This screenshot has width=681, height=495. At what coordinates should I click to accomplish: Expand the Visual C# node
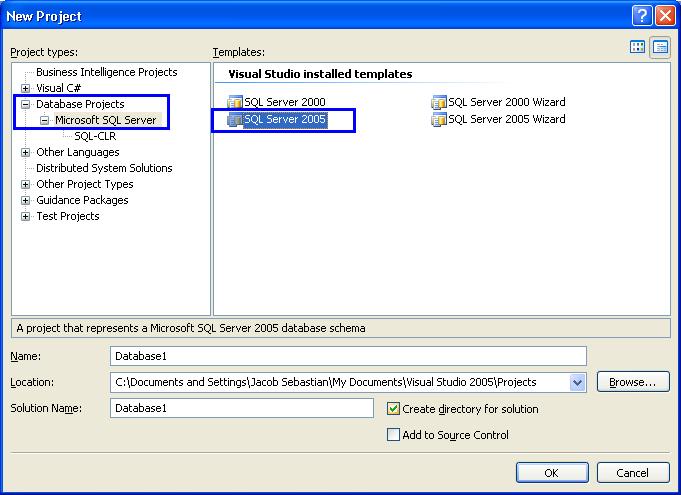(26, 88)
